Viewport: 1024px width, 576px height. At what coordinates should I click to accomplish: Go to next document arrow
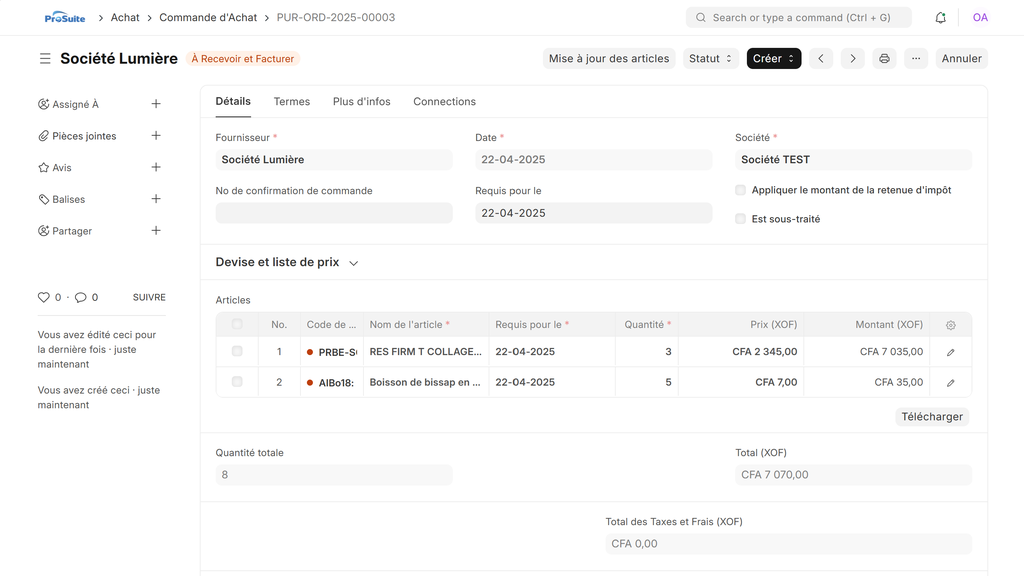pos(852,58)
